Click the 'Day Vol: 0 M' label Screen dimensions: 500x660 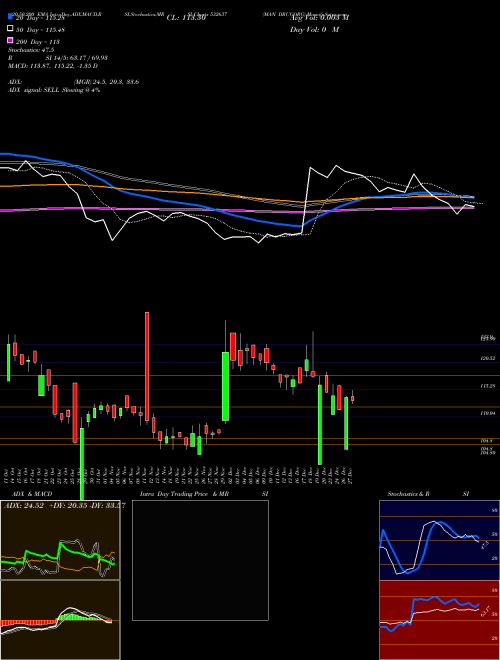314,29
